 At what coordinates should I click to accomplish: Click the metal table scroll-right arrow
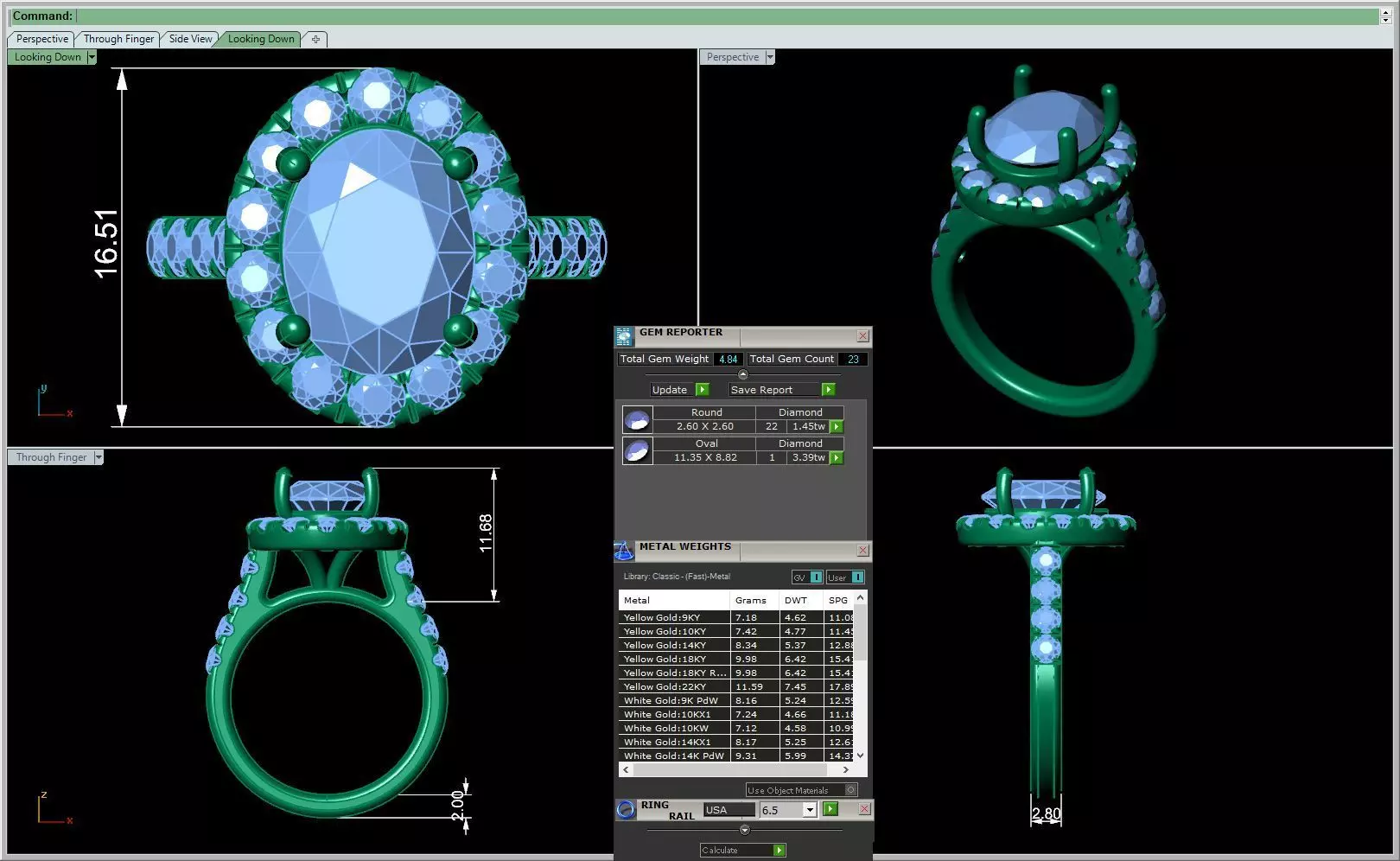(846, 769)
